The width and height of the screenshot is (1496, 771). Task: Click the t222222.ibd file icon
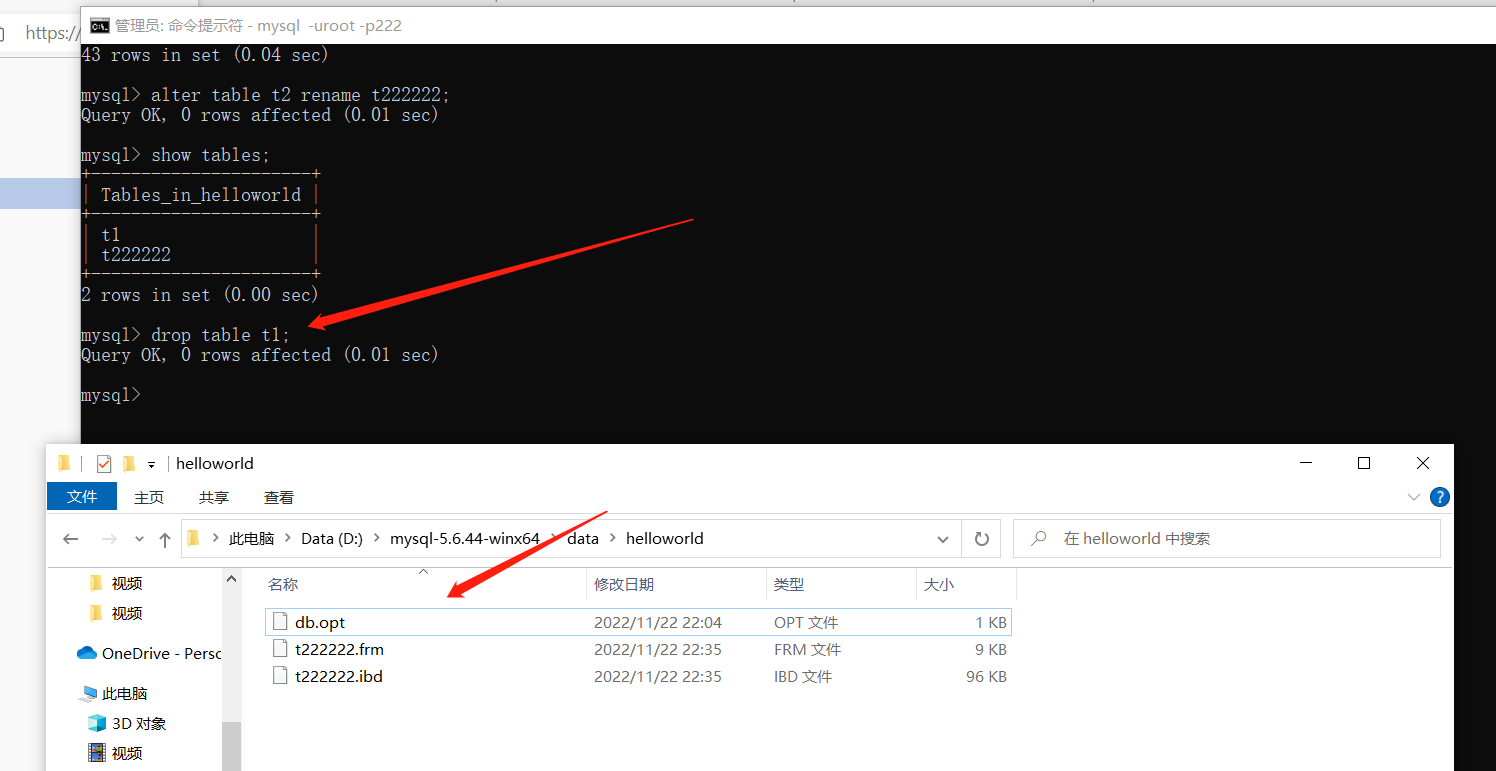(x=280, y=676)
